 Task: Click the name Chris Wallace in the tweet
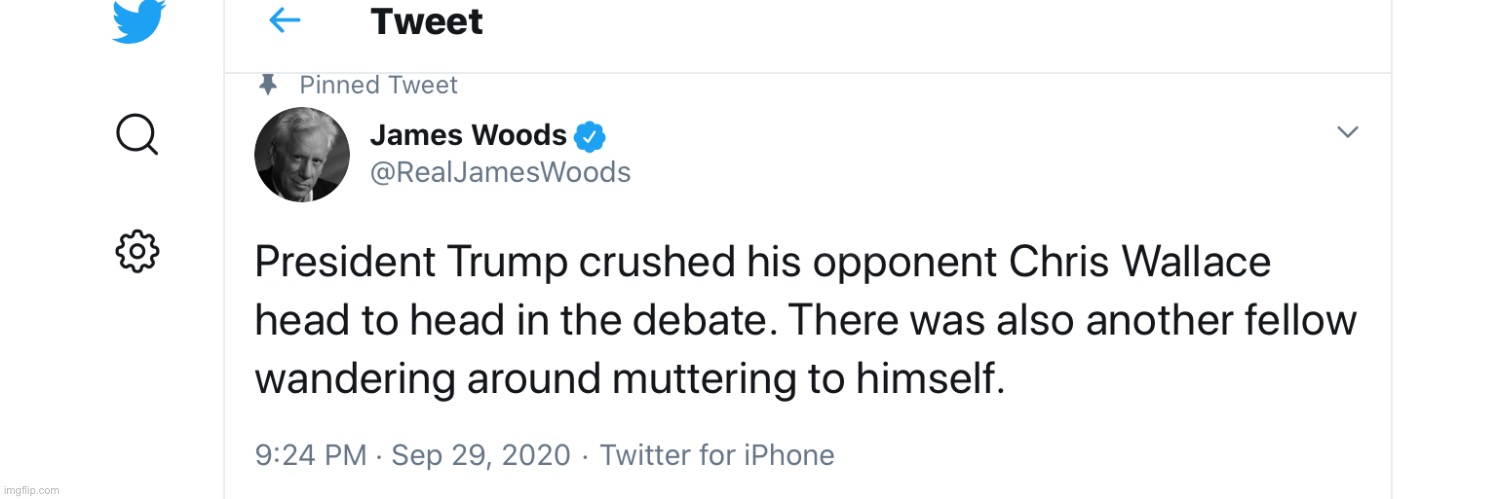point(1139,263)
